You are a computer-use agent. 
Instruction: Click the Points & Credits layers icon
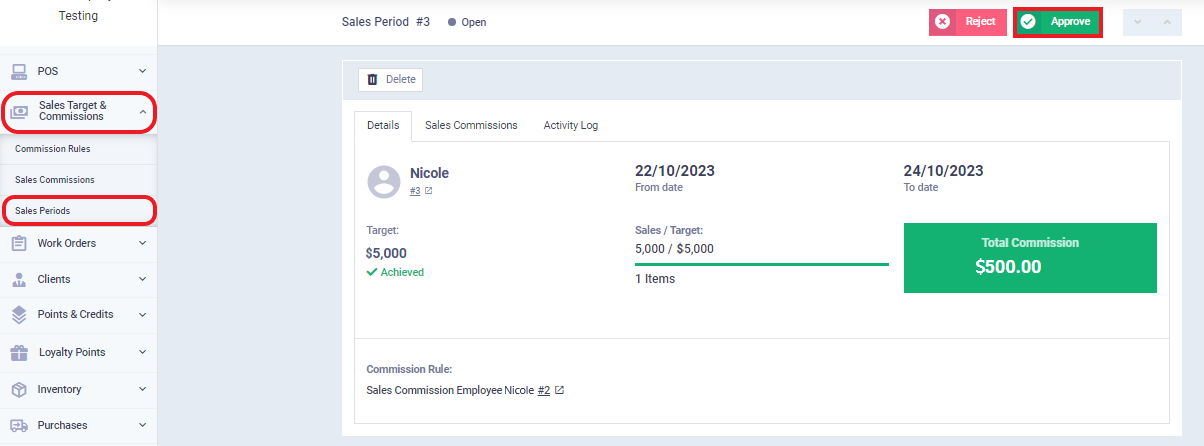pos(19,314)
